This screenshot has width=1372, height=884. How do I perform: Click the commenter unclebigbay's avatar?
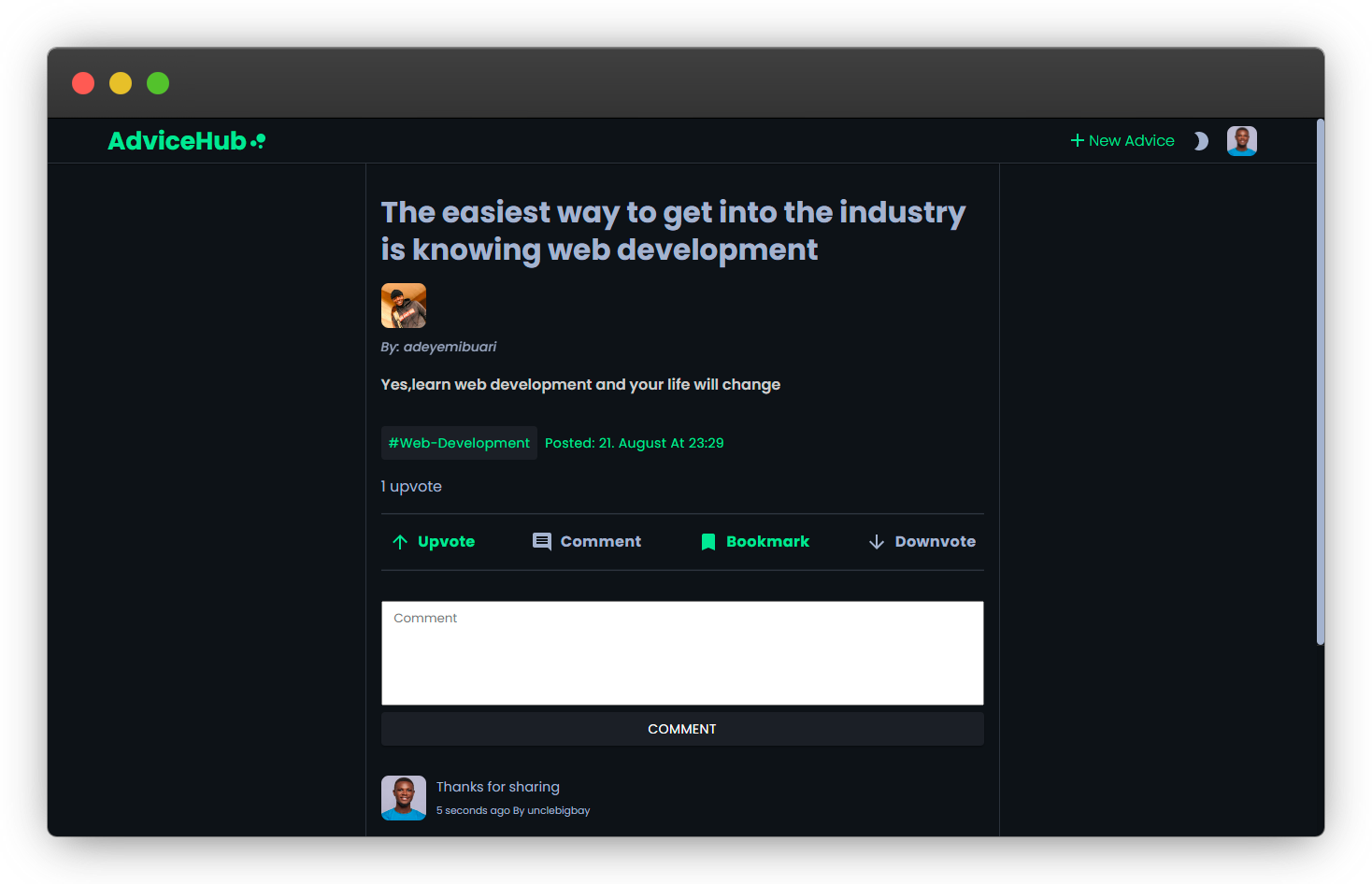point(404,798)
